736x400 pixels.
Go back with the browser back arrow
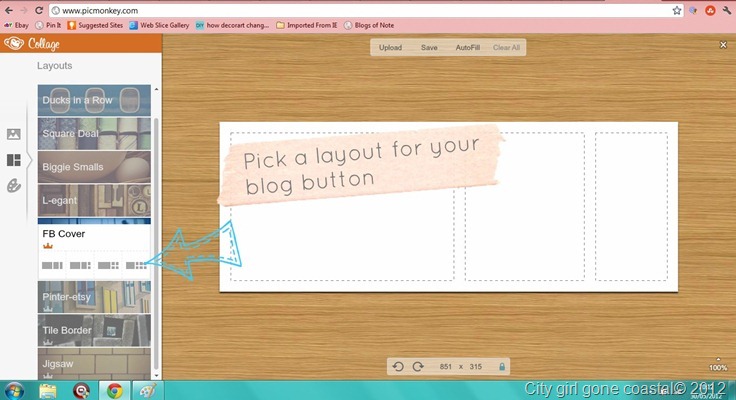coord(9,10)
